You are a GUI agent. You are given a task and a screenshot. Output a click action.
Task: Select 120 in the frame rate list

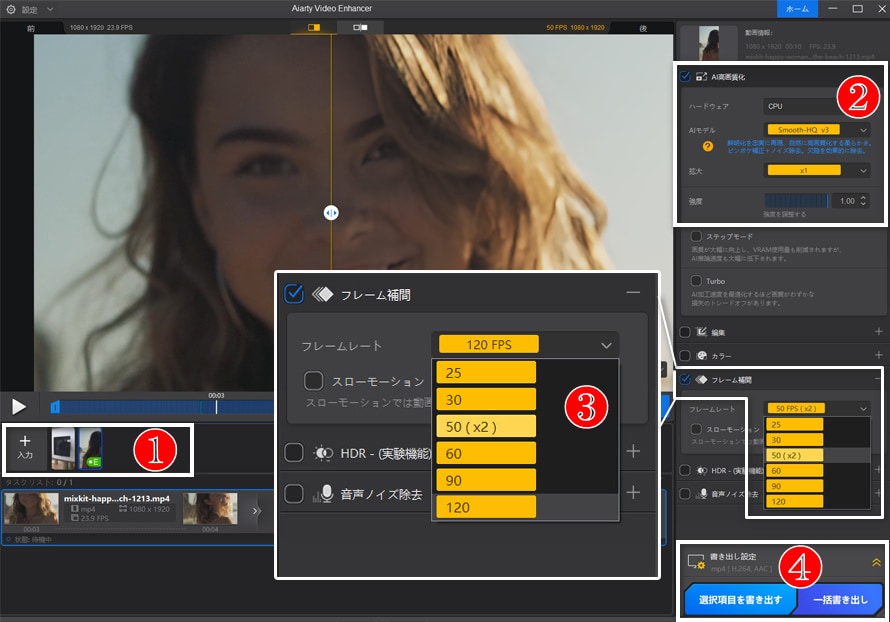[485, 508]
